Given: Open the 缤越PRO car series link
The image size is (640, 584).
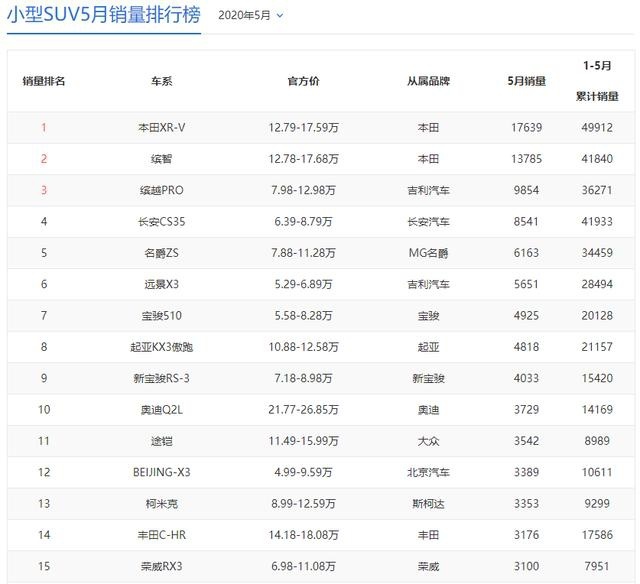Looking at the screenshot, I should coord(162,190).
